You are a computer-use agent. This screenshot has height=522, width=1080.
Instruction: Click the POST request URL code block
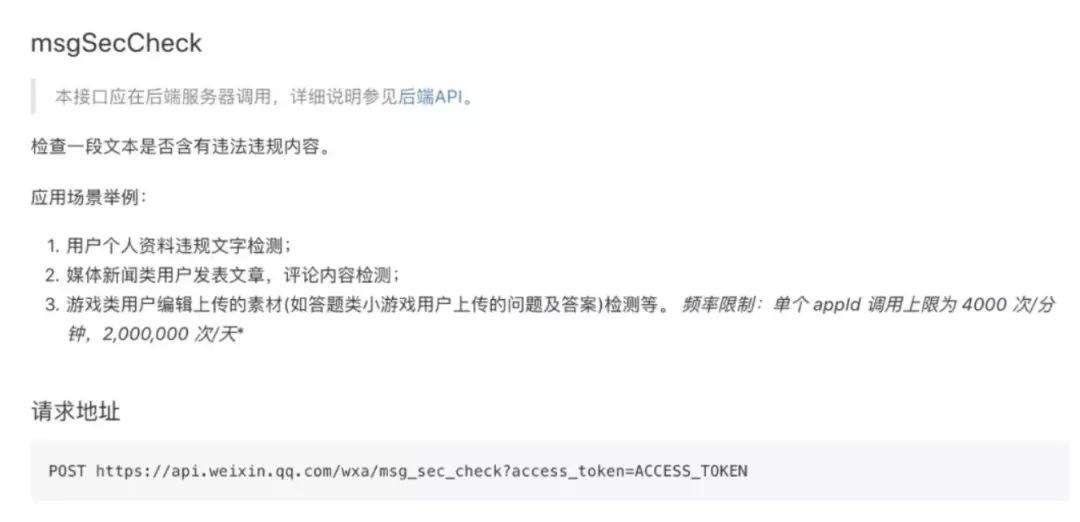point(550,471)
